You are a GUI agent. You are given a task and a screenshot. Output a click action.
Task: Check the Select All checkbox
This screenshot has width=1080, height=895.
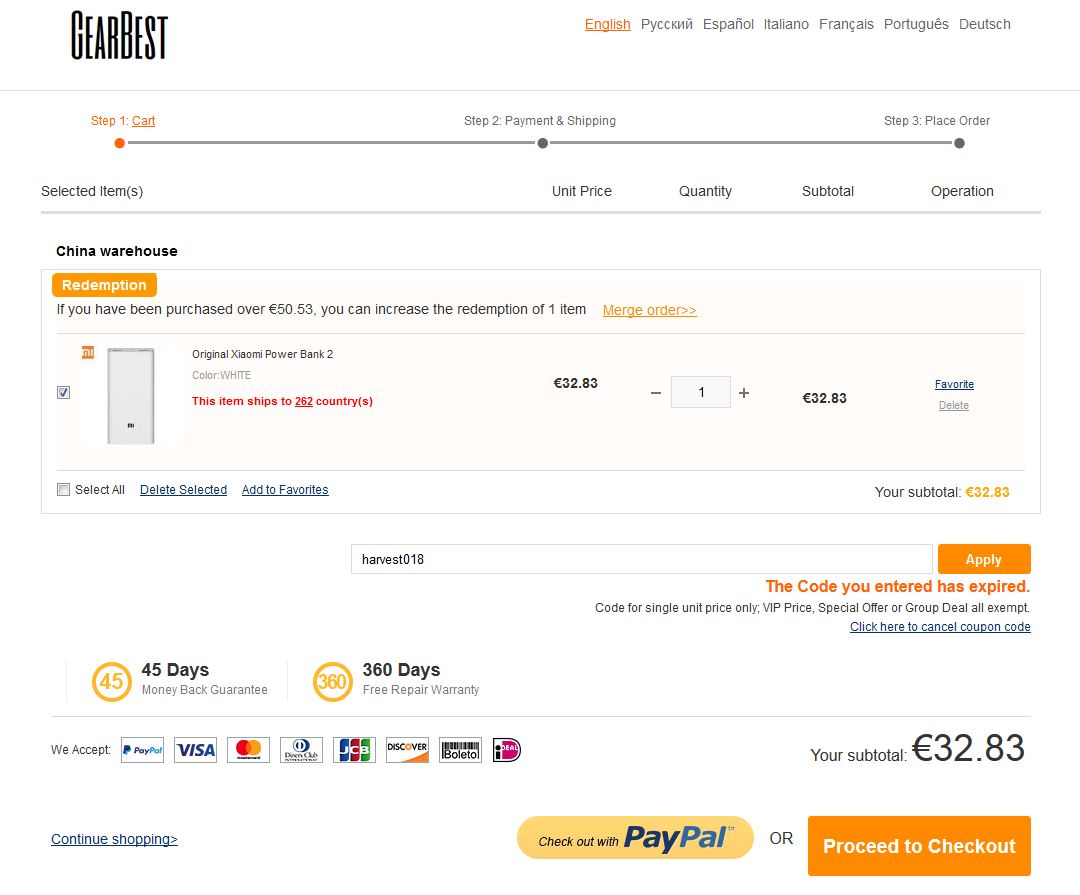click(x=63, y=489)
